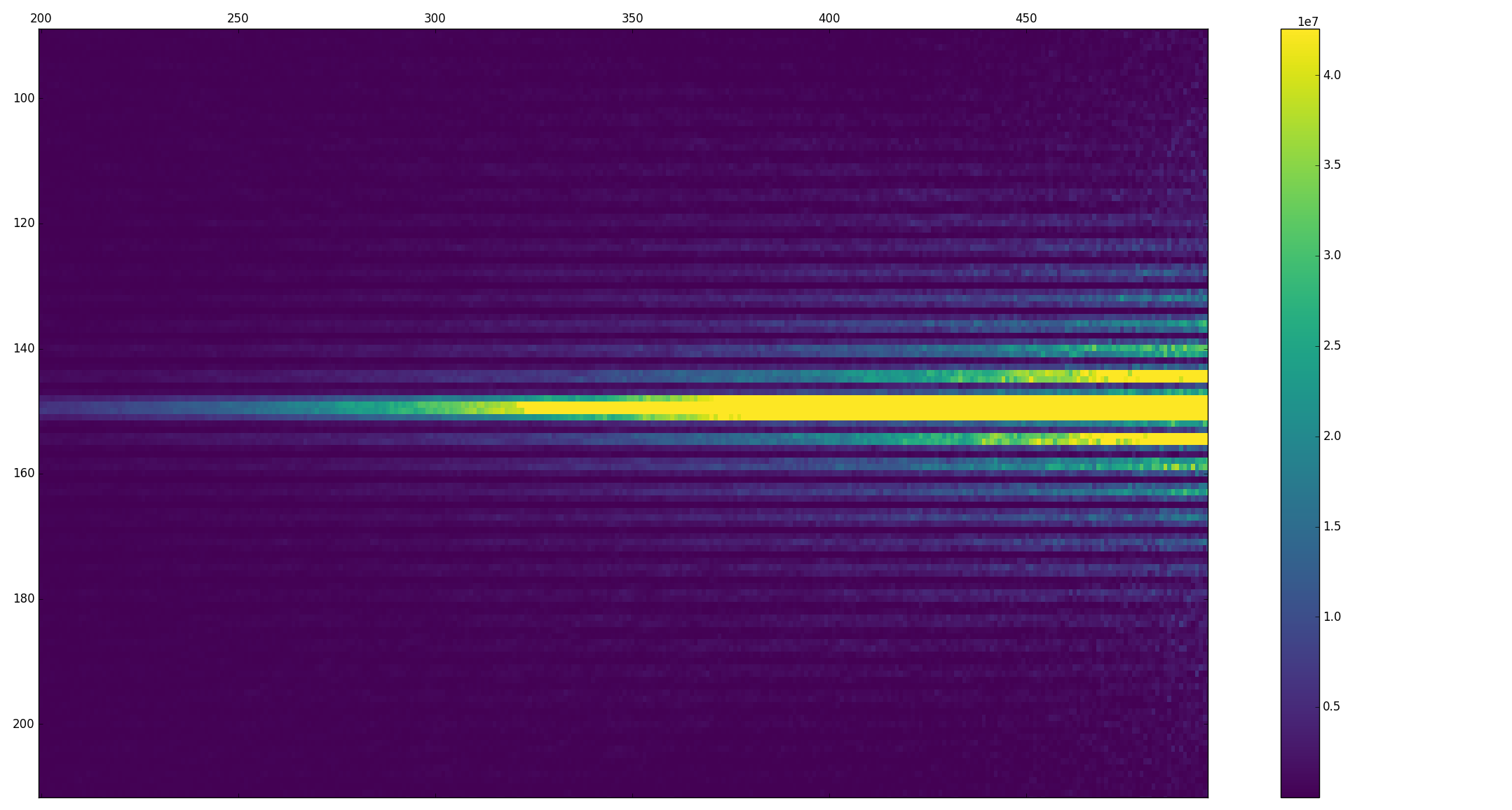Click the colorbar at the 2.5 level

coord(1300,345)
